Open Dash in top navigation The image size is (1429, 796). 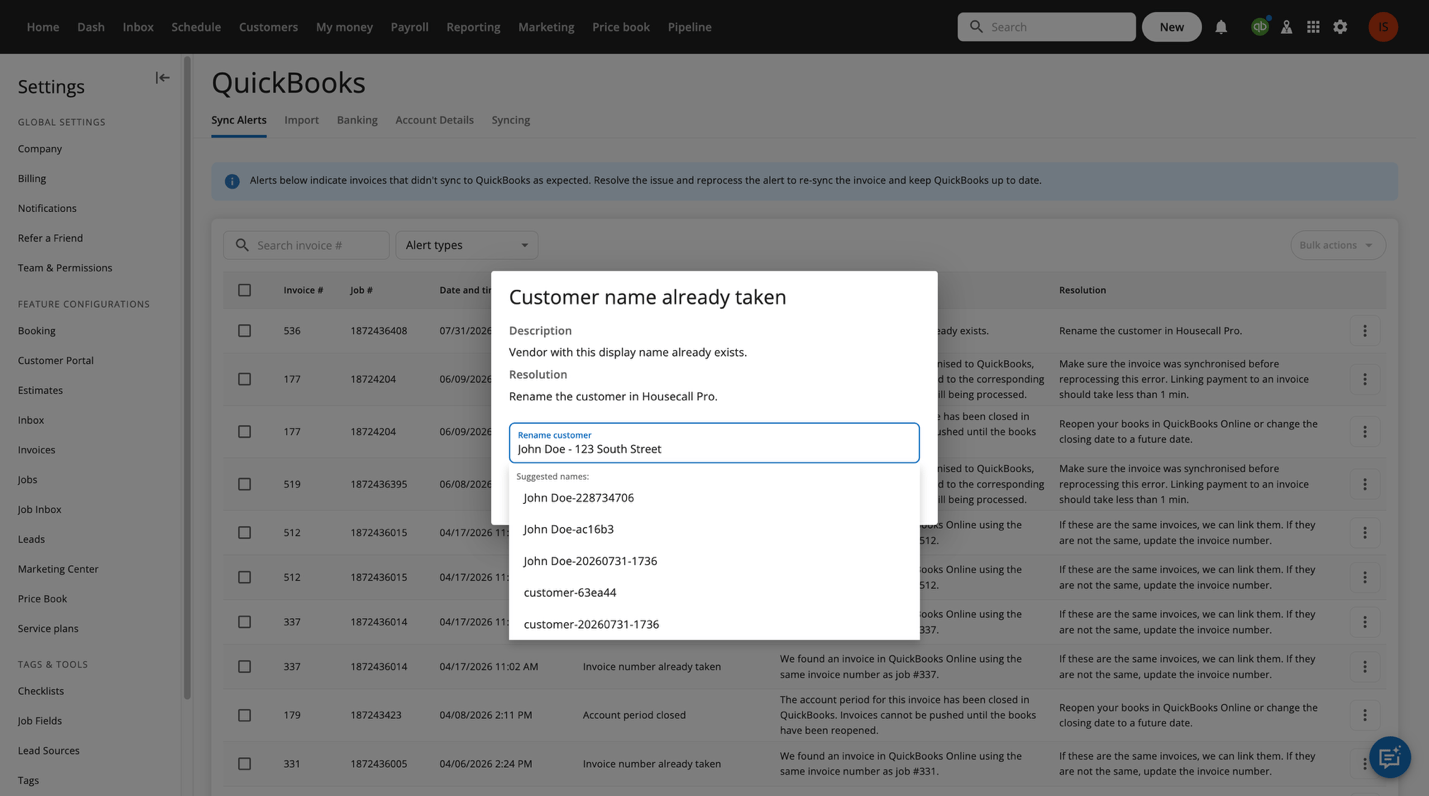tap(91, 27)
